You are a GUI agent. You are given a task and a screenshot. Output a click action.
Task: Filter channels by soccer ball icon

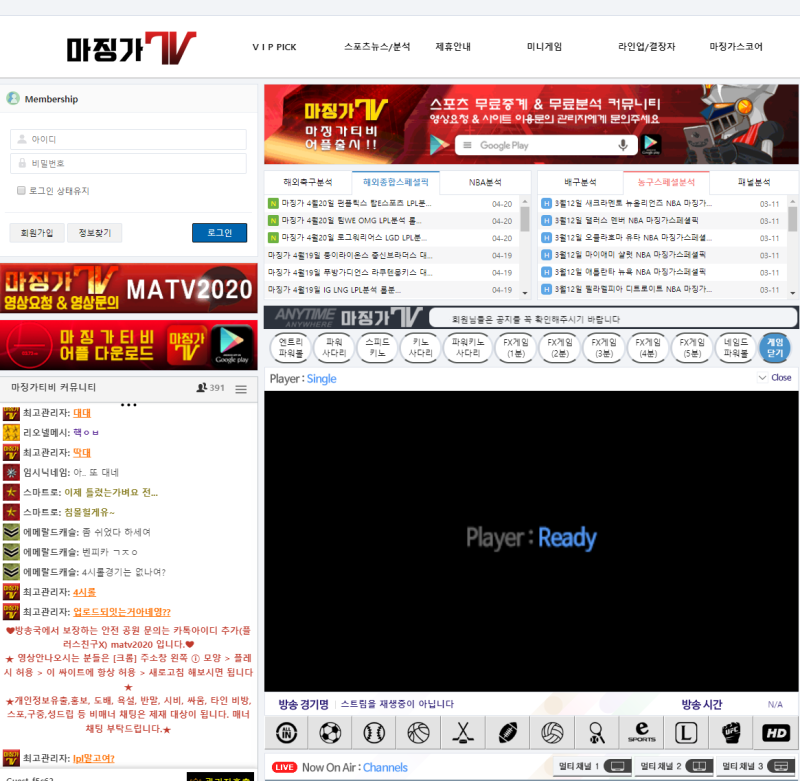coord(330,733)
